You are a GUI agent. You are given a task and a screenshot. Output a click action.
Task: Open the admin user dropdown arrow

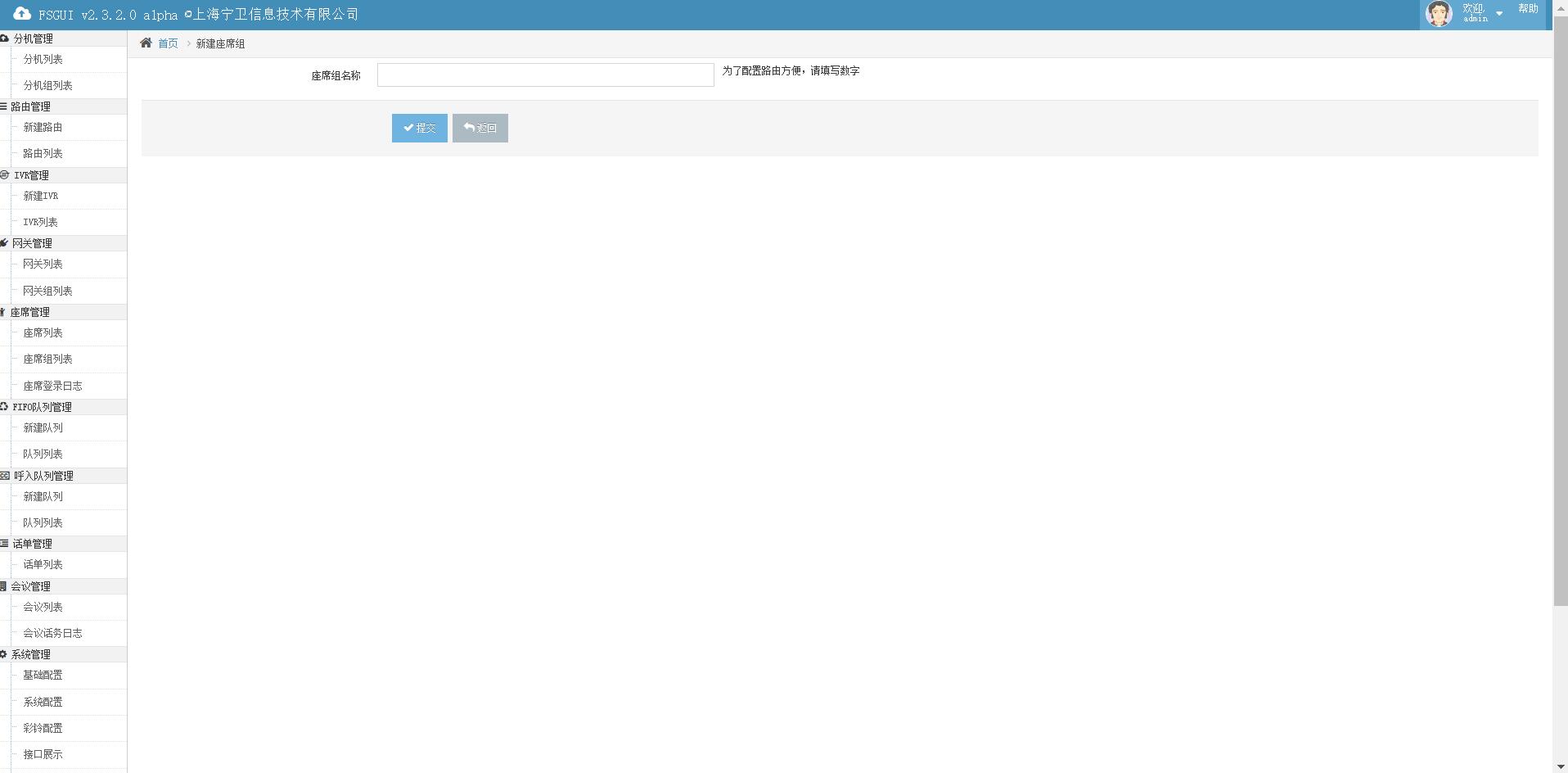(1499, 14)
